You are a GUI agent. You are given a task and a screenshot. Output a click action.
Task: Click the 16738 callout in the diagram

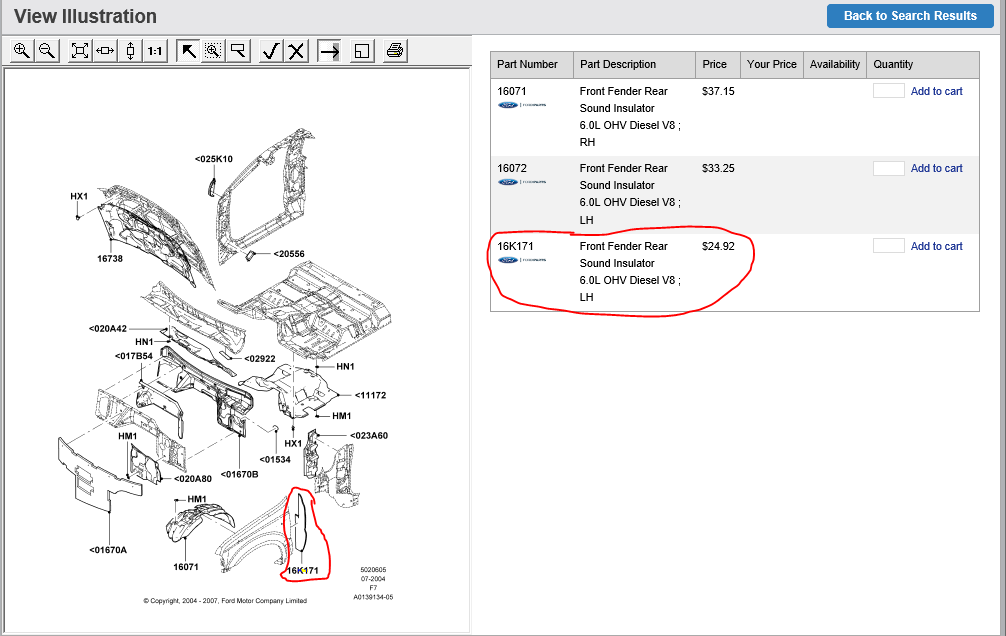(x=110, y=259)
